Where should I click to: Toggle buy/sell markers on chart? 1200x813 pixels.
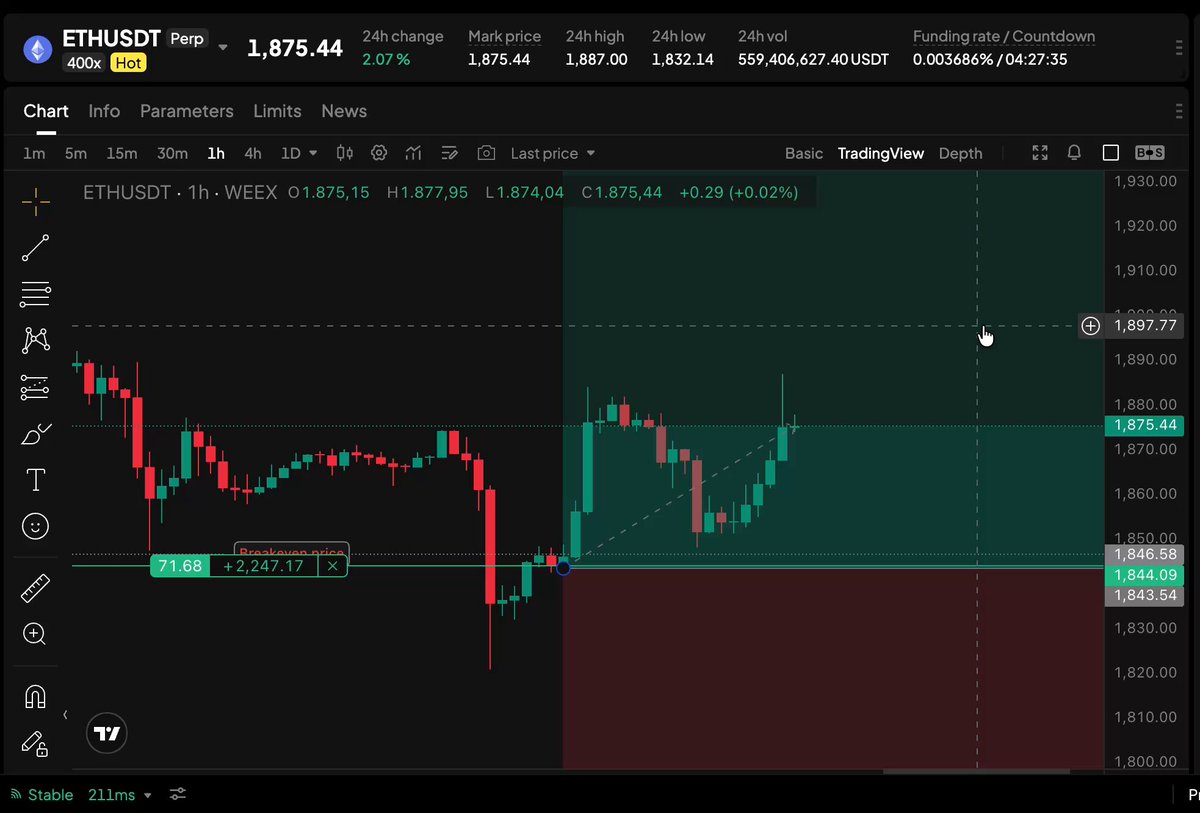pos(1150,153)
